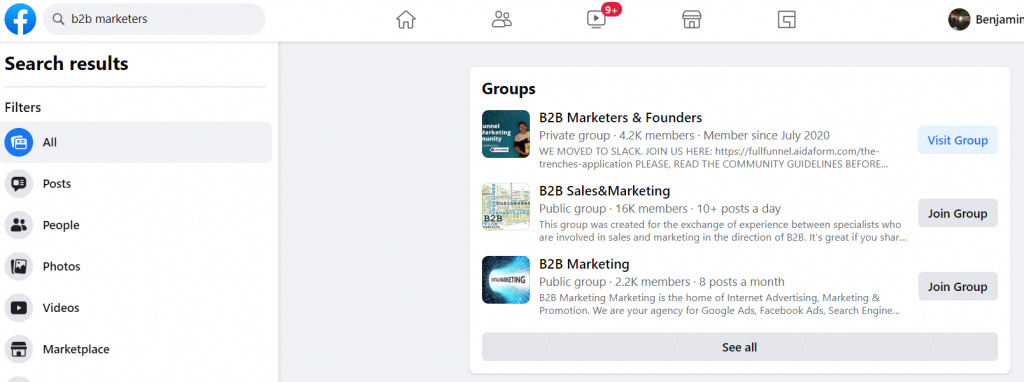The image size is (1024, 382).
Task: Join the B2B Marketing group
Action: pos(957,286)
